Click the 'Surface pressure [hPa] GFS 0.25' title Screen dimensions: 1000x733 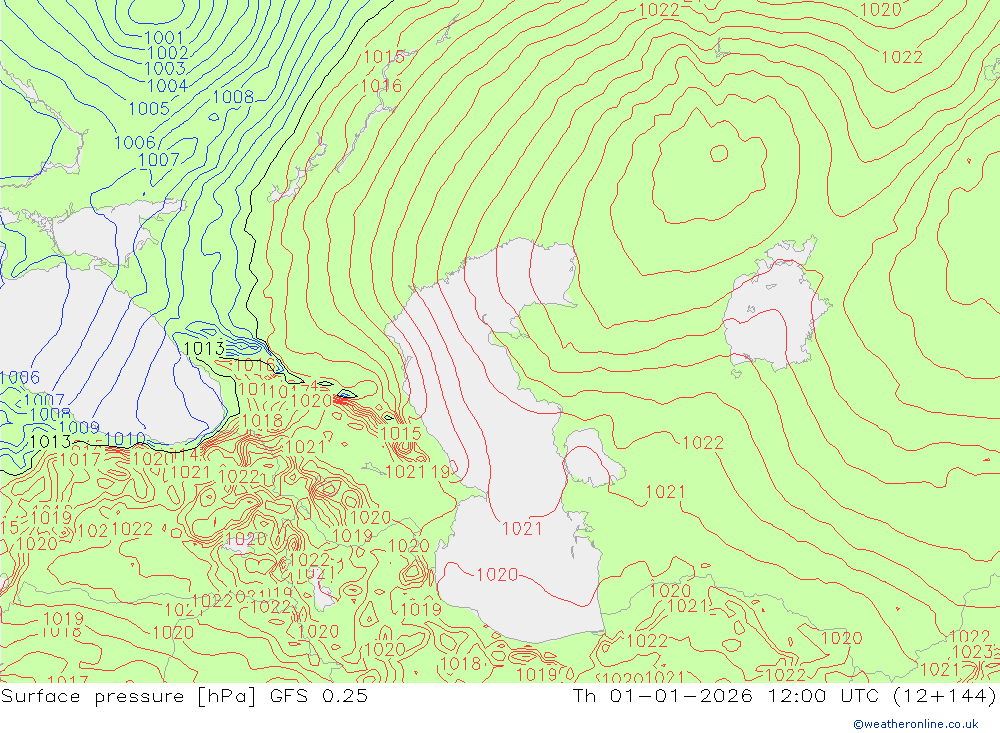pyautogui.click(x=184, y=696)
